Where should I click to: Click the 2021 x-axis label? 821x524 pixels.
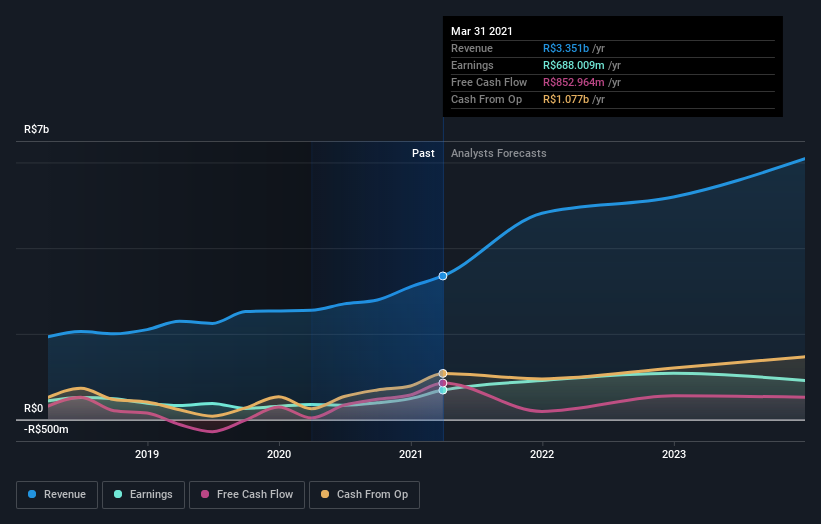click(411, 454)
